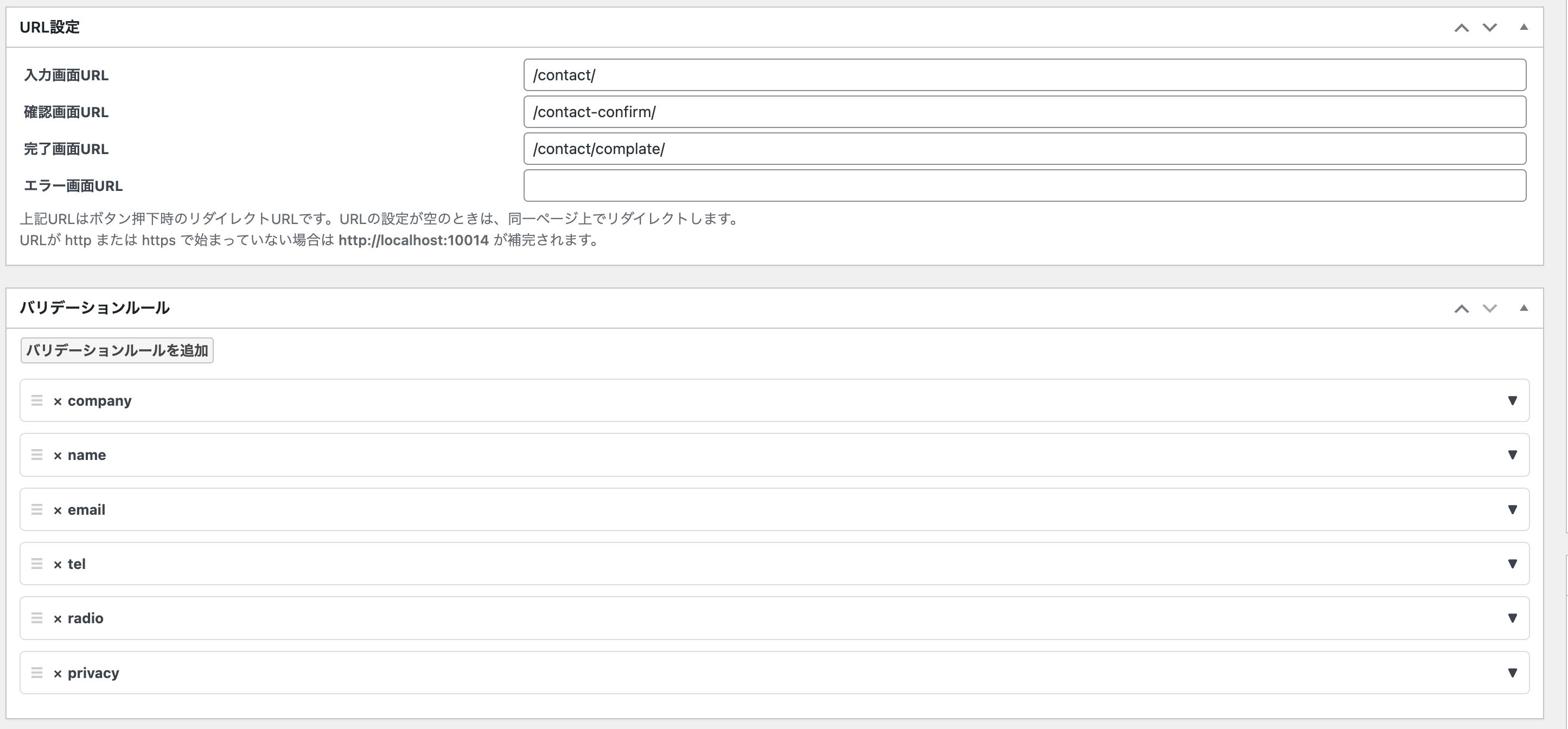Move URL設定 panel down
The image size is (1568, 729).
coord(1489,27)
